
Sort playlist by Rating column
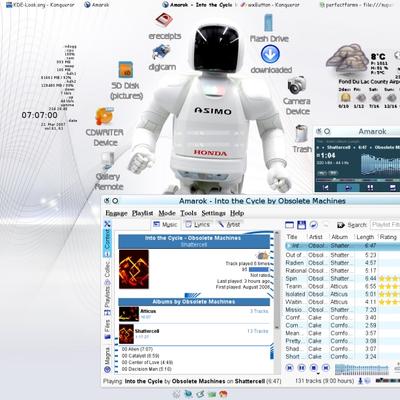[389, 237]
